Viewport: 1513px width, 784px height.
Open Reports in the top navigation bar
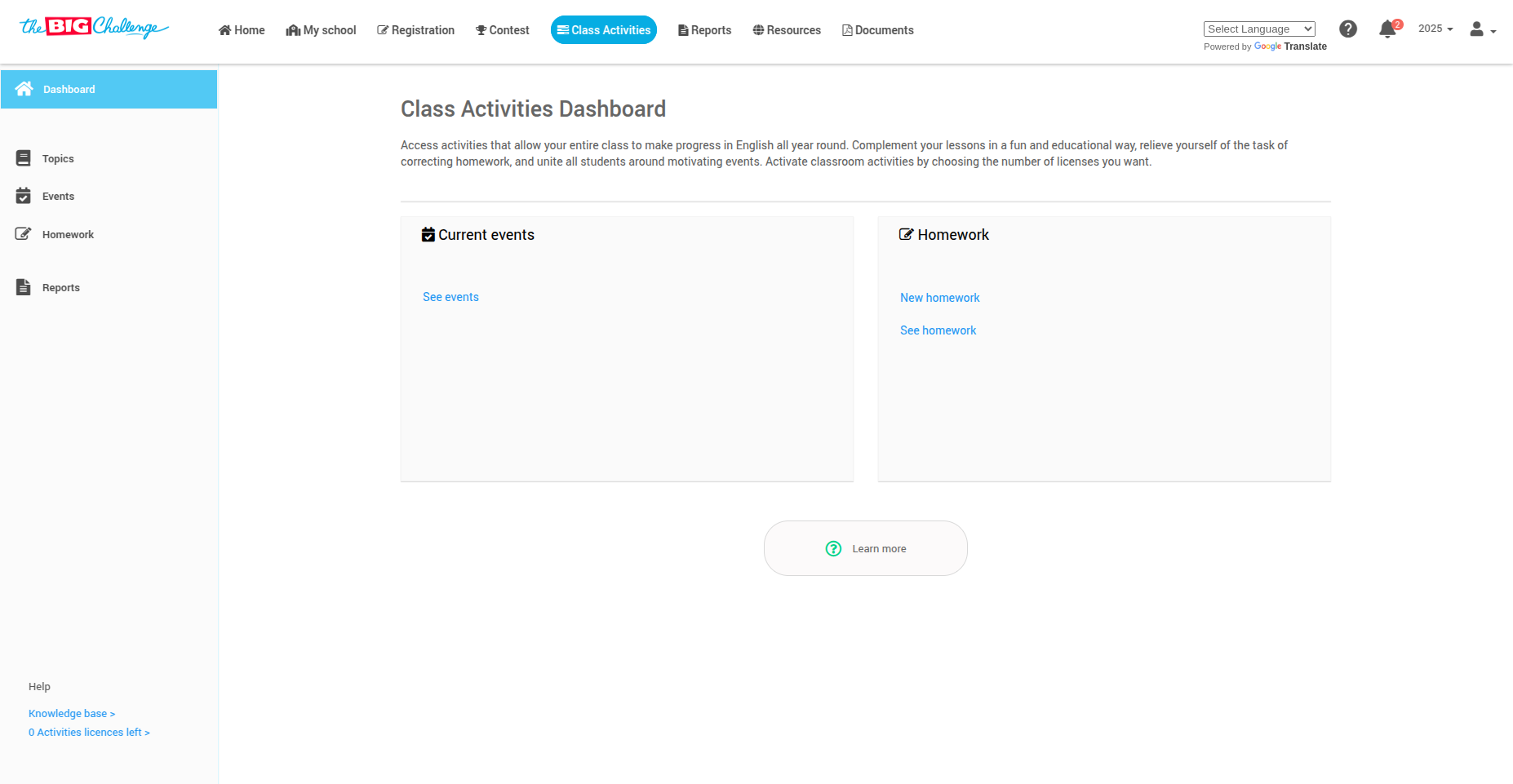[705, 30]
